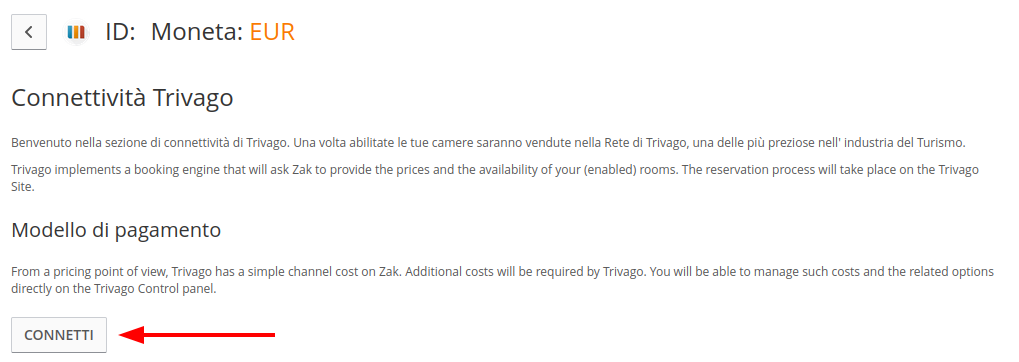Click the Moneta: label
Screen dimensions: 1019x362
coord(198,32)
